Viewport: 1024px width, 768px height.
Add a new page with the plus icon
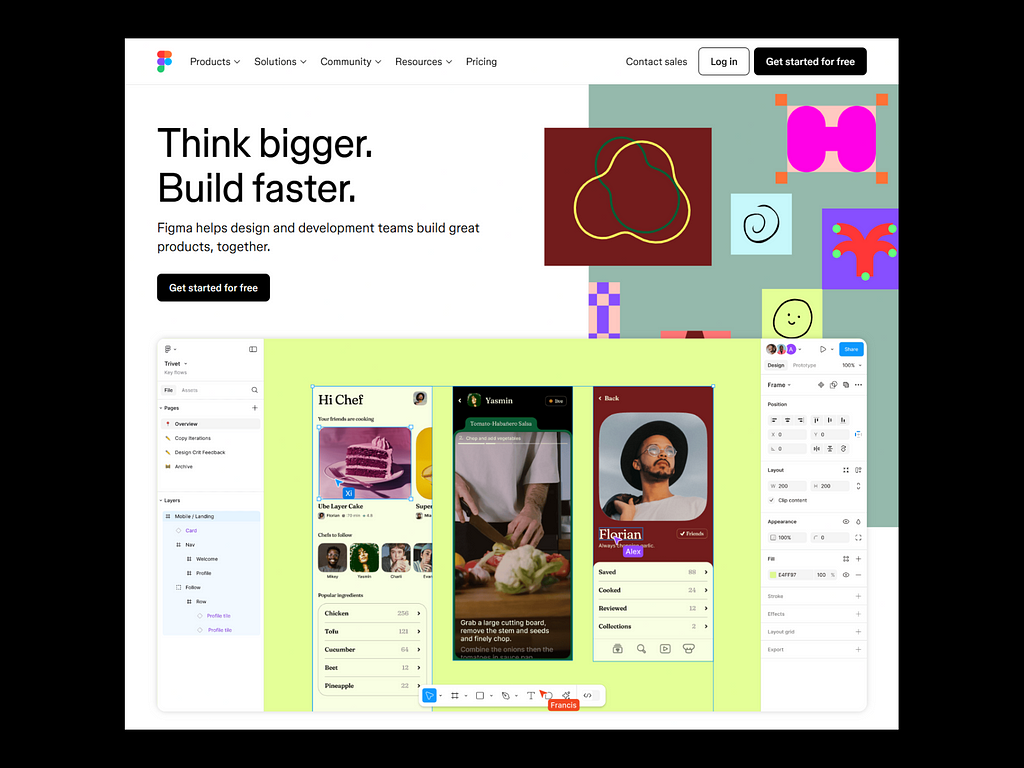click(x=254, y=408)
